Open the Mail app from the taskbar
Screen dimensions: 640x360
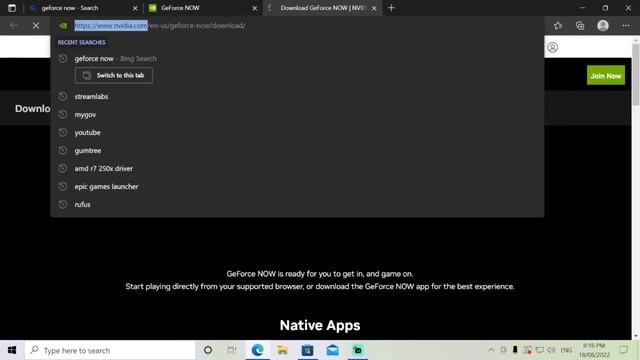tap(333, 350)
